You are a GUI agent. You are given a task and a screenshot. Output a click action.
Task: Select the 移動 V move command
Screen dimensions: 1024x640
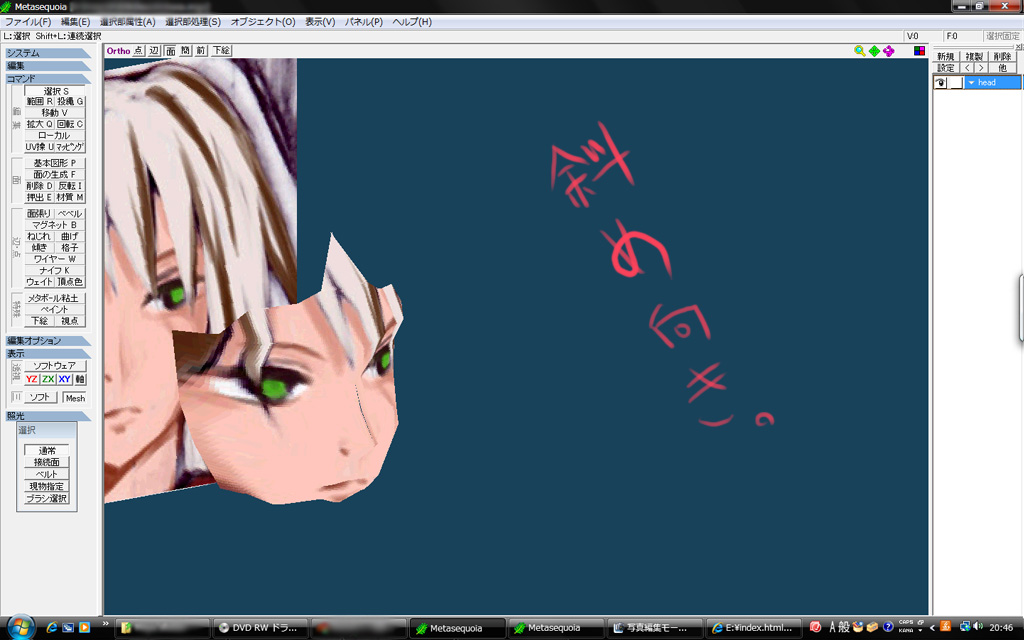pos(55,113)
